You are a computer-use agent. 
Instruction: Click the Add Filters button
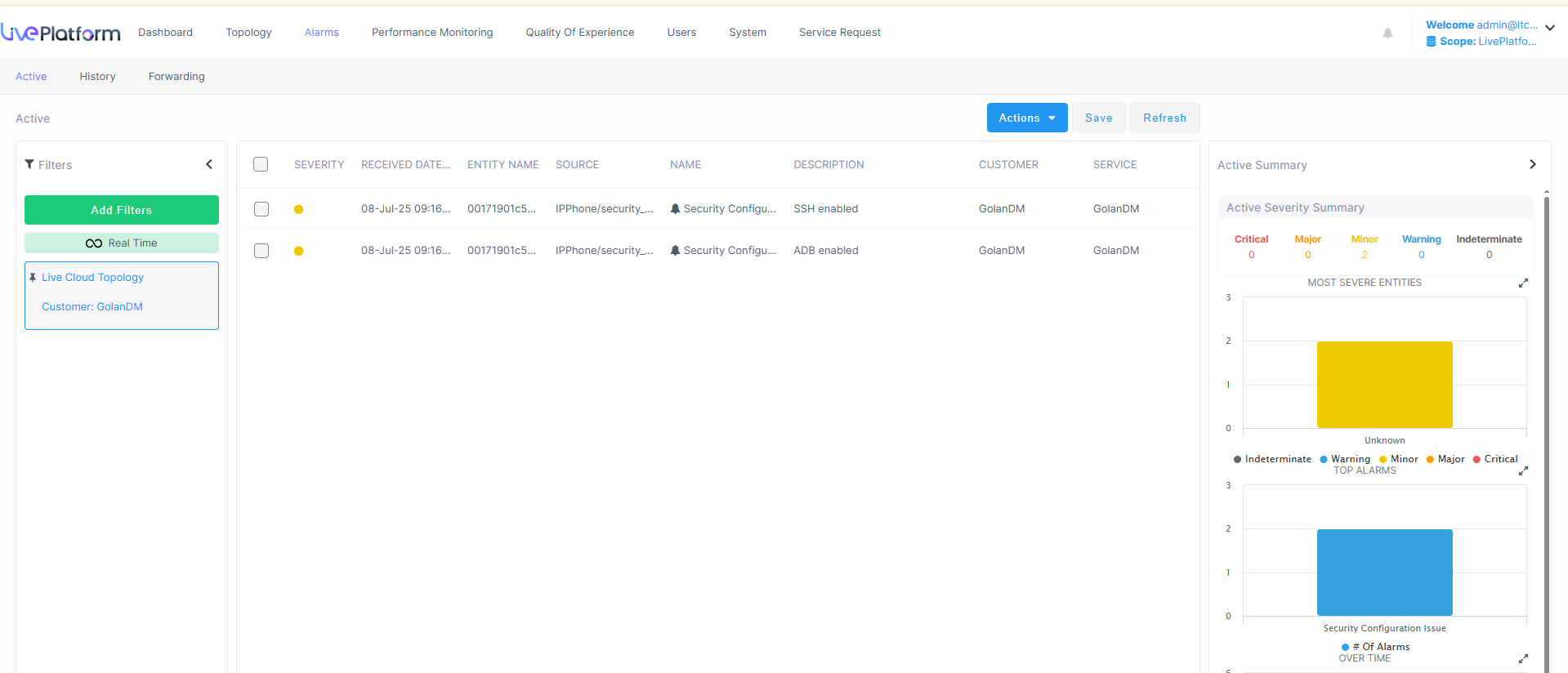(x=122, y=210)
